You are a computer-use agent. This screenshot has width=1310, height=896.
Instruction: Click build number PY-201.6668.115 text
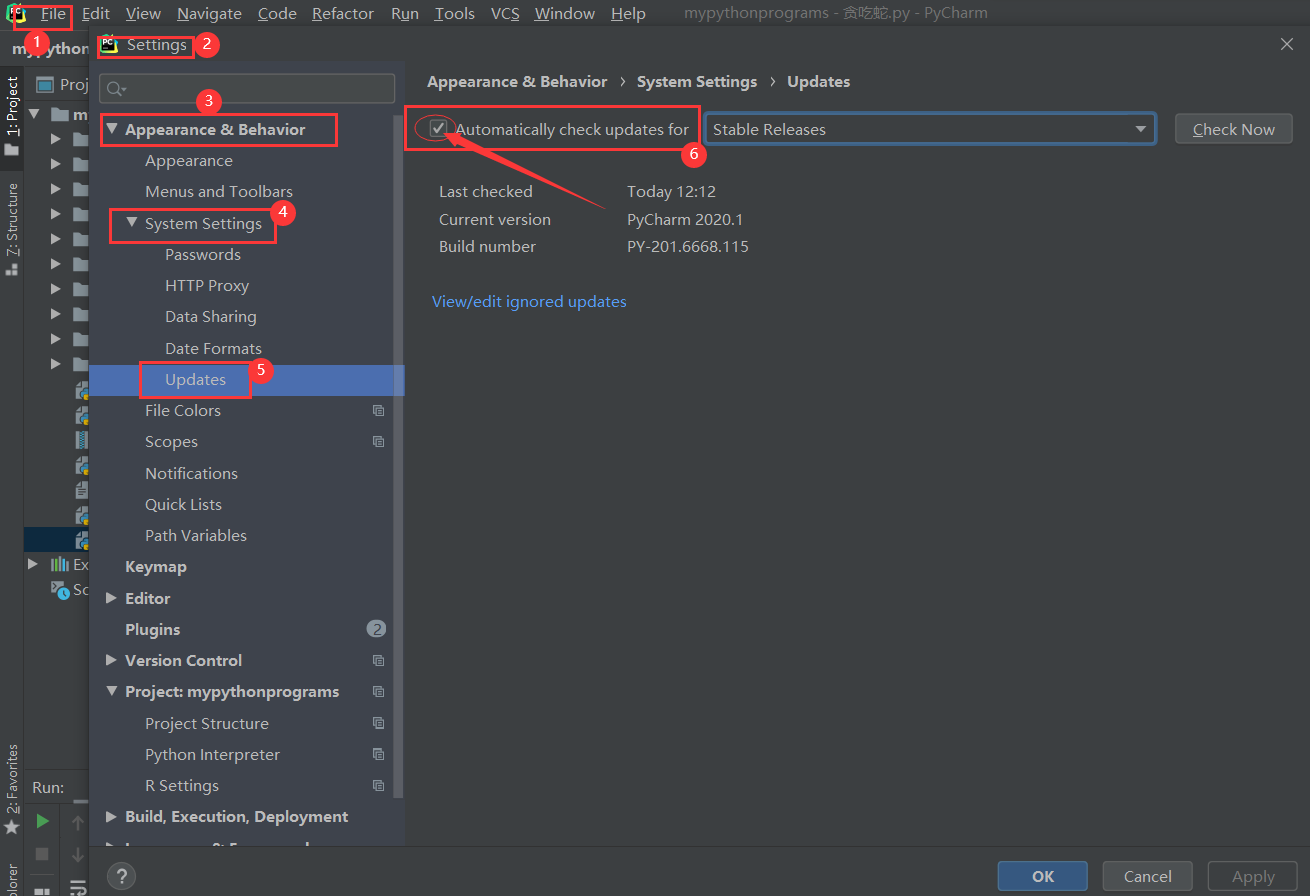tap(688, 247)
